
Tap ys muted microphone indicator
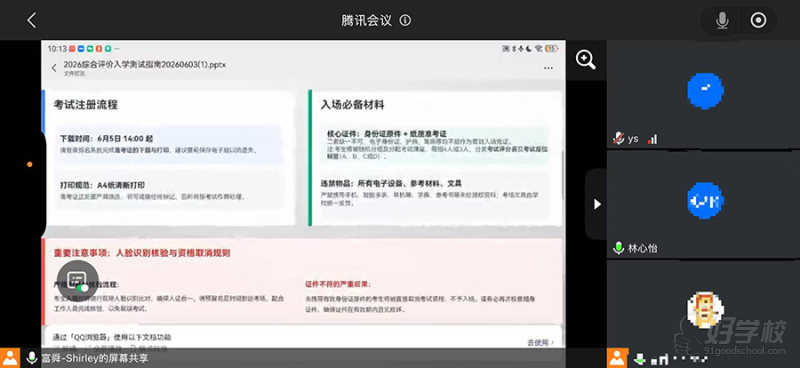[618, 138]
